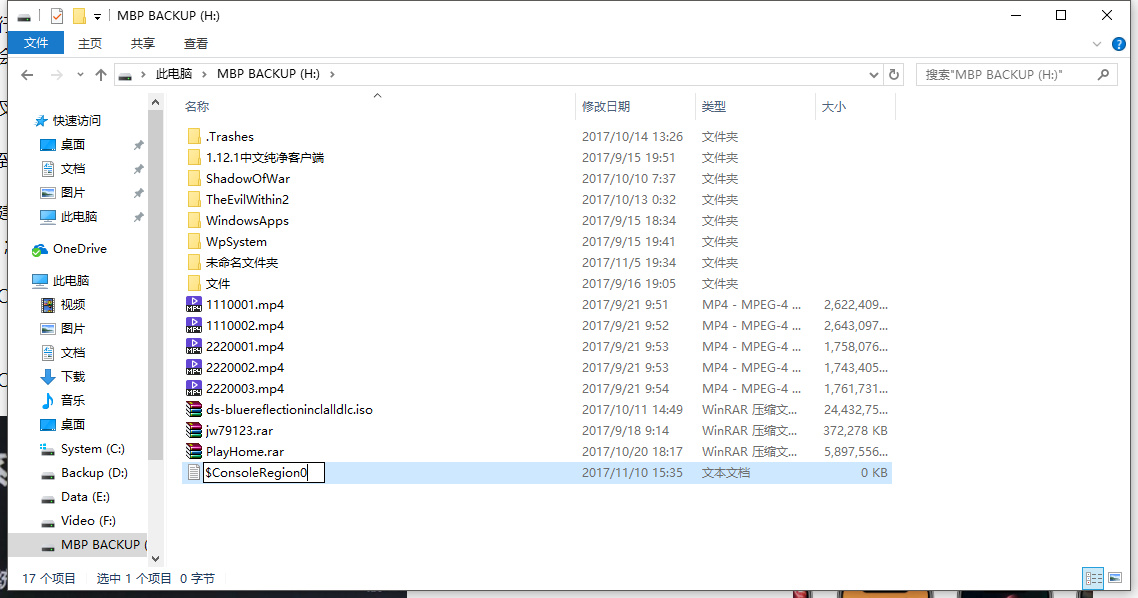Select the 未命名文件夹 folder
The image size is (1138, 598).
pos(242,263)
